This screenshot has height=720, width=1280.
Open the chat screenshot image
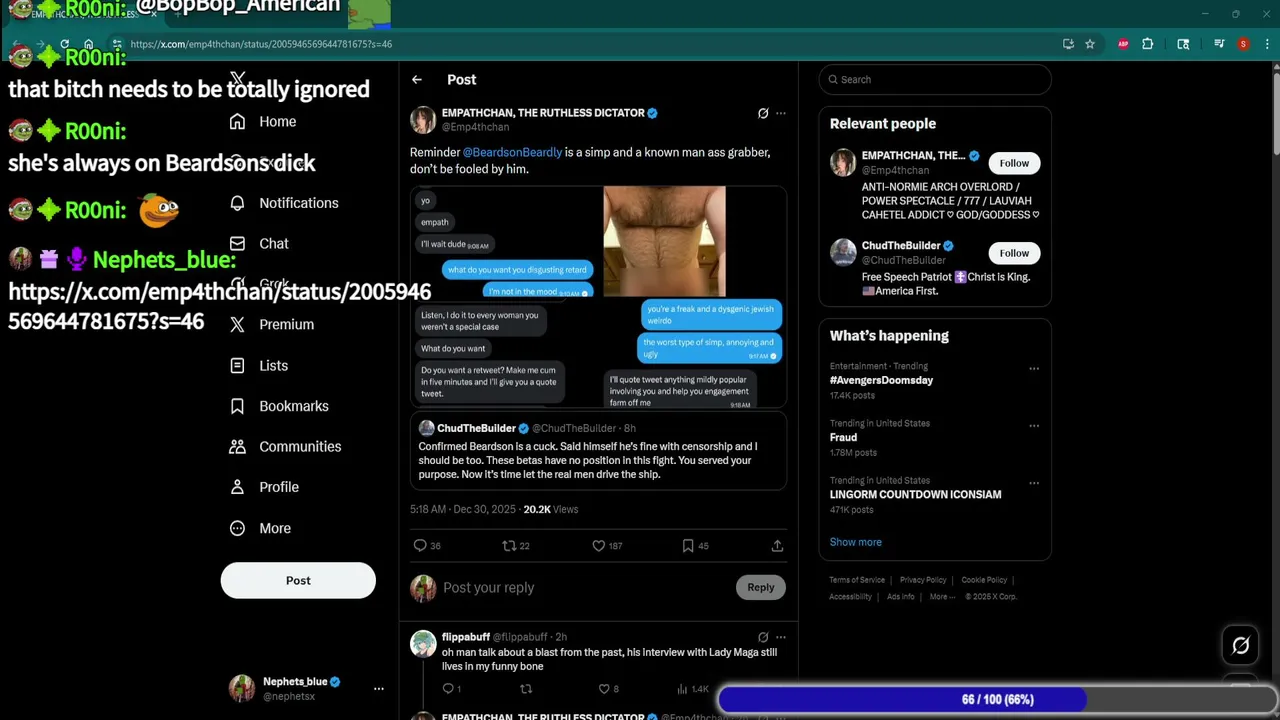click(598, 297)
